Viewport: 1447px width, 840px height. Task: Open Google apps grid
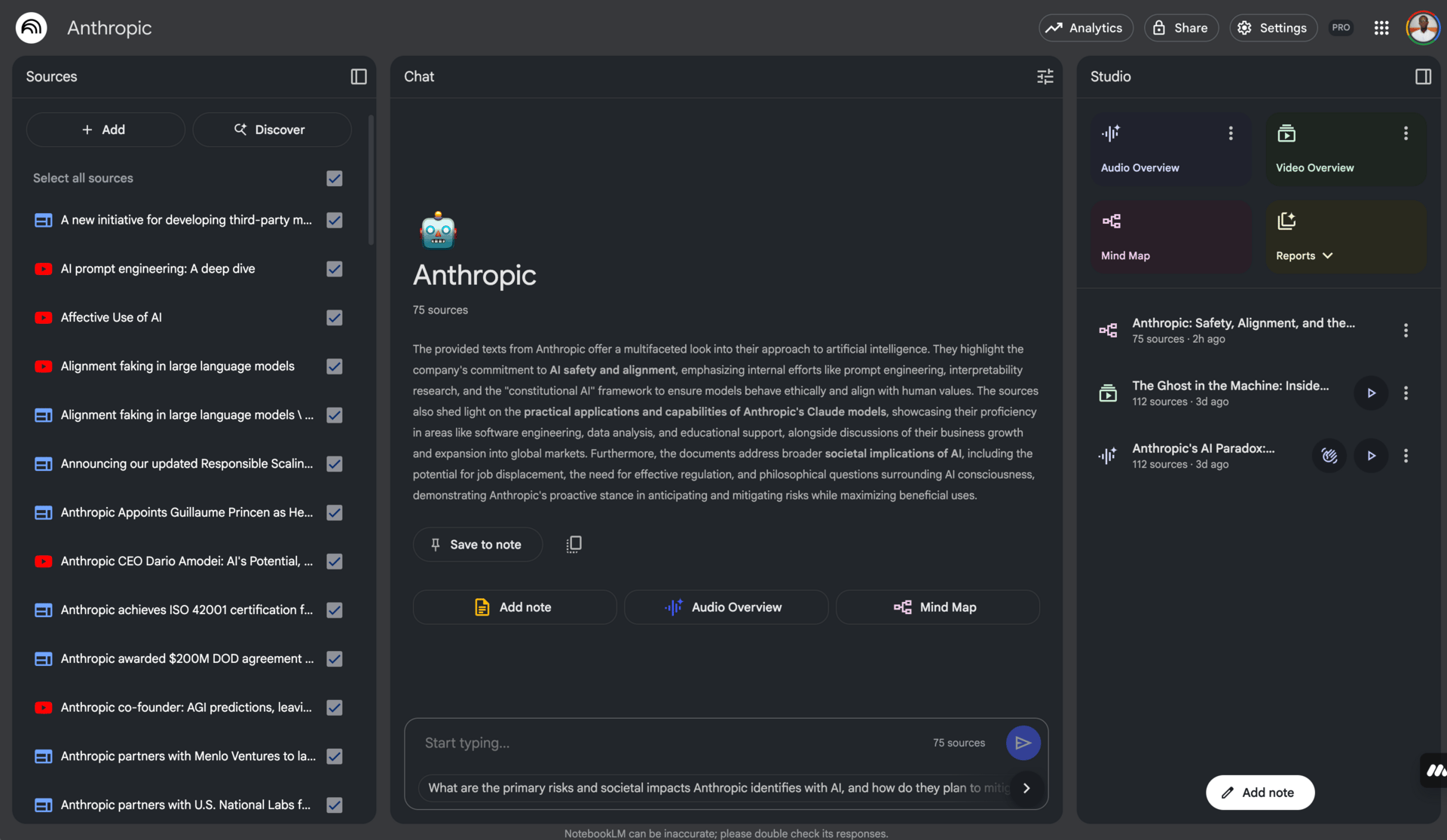(x=1381, y=28)
